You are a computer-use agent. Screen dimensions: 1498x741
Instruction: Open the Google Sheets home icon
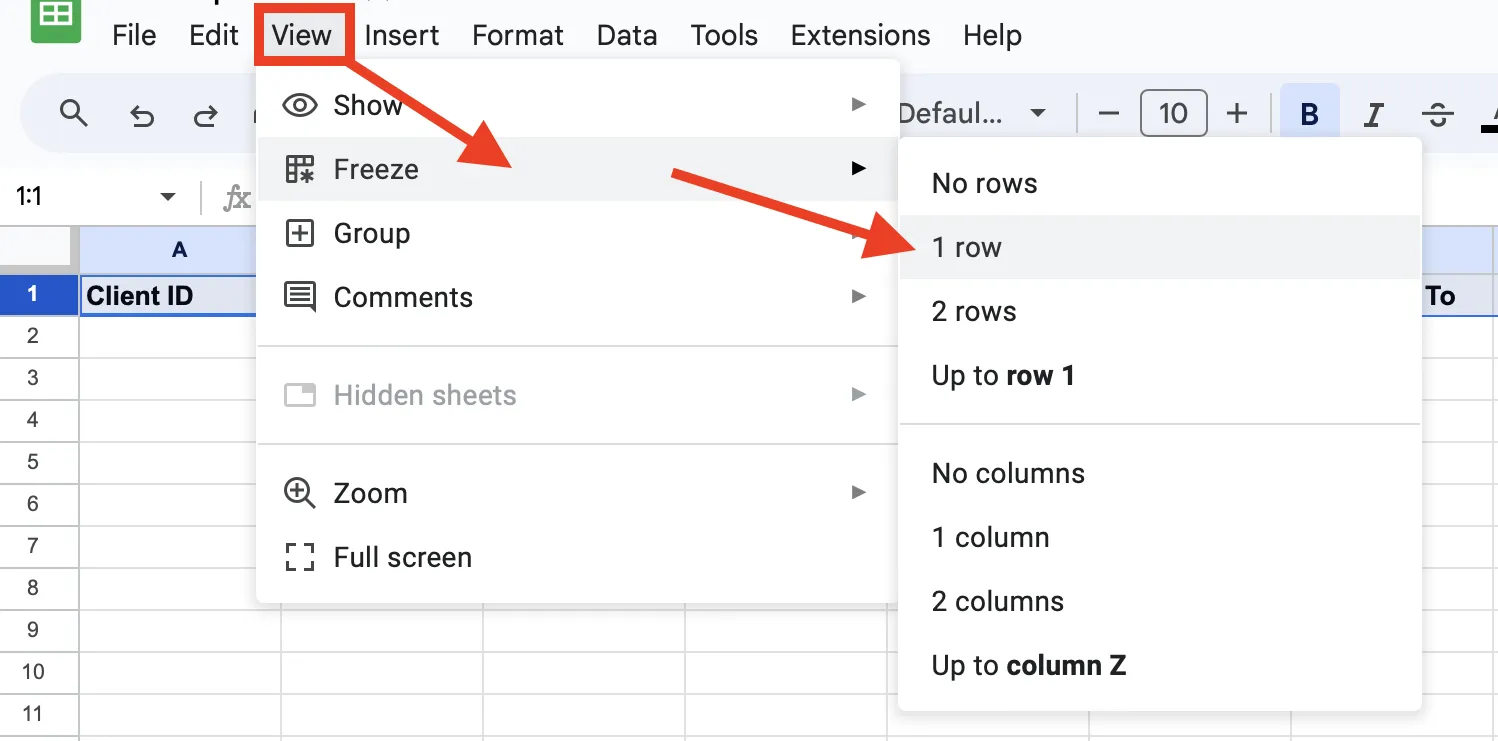(x=56, y=18)
